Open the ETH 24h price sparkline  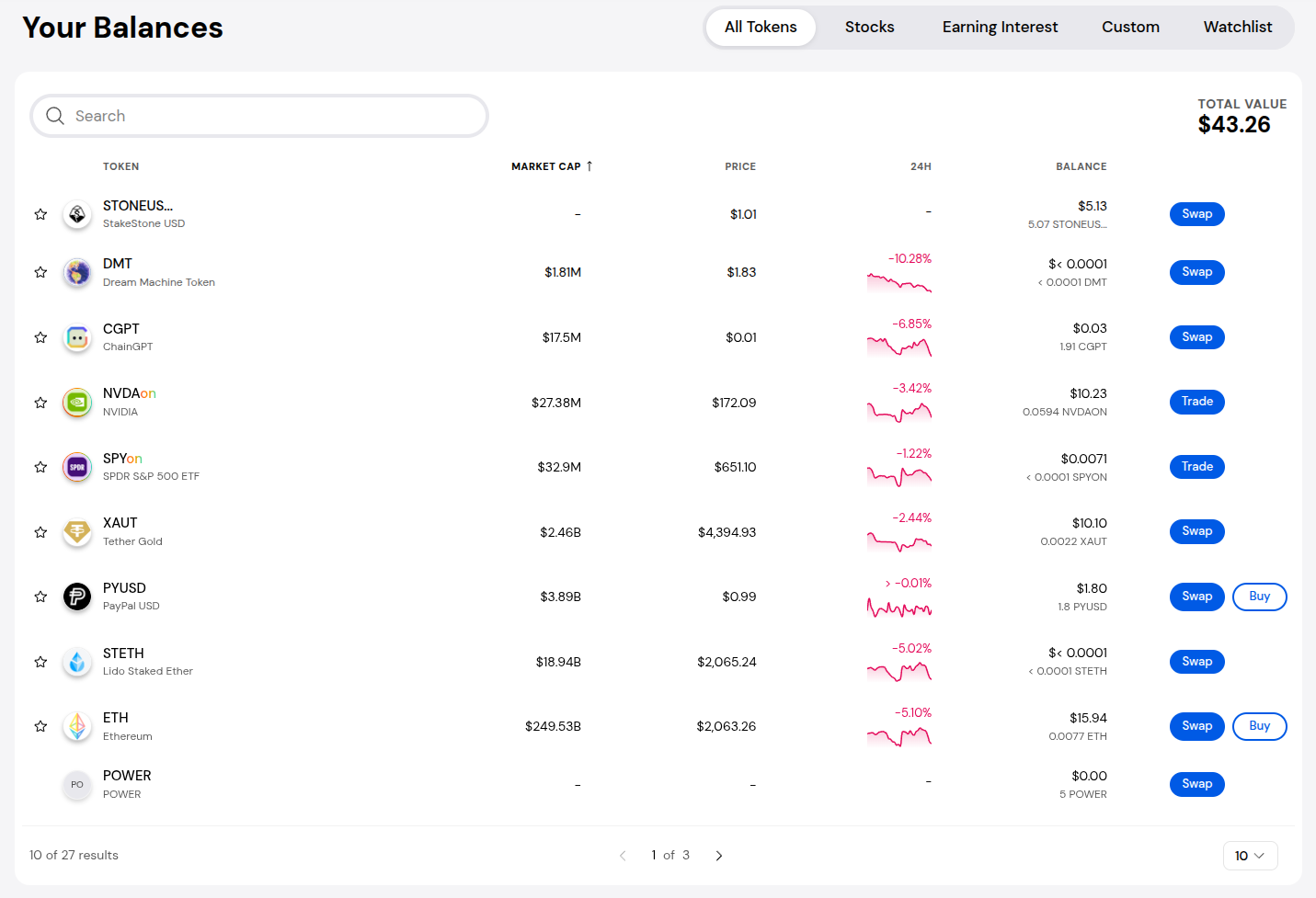pyautogui.click(x=899, y=736)
